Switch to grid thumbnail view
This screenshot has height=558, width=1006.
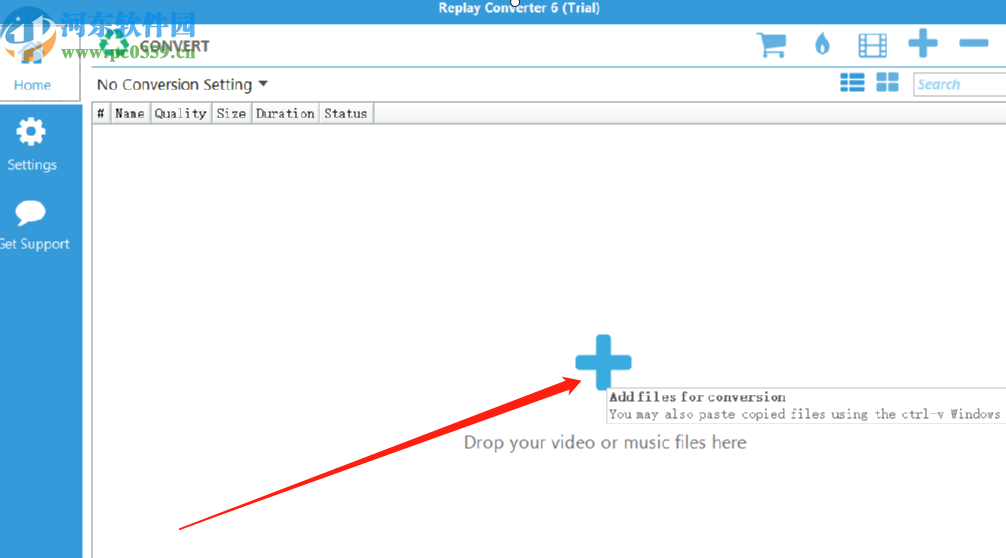click(x=887, y=83)
